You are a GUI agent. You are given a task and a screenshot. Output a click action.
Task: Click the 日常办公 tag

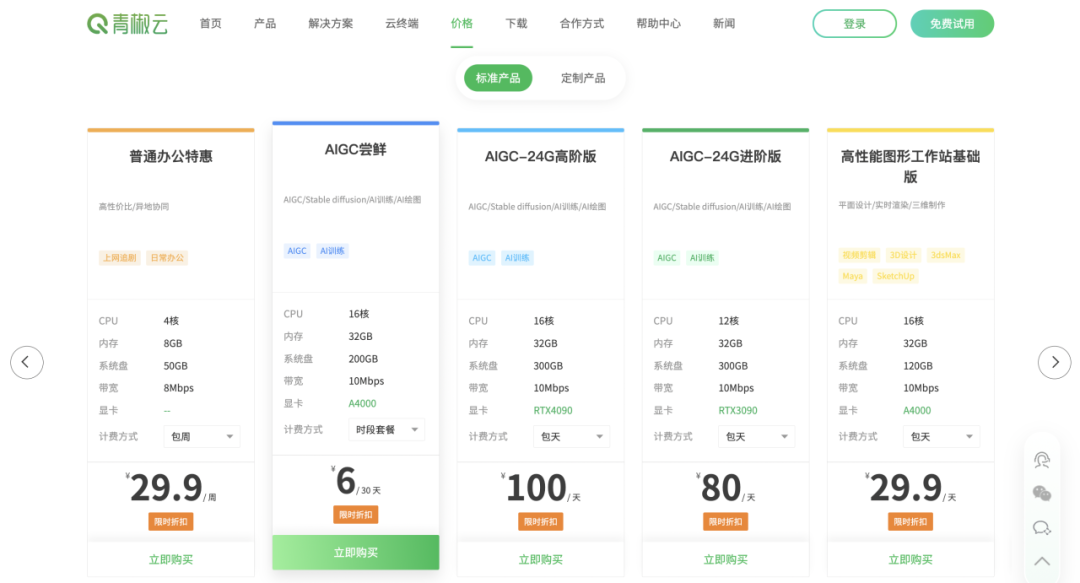click(167, 258)
